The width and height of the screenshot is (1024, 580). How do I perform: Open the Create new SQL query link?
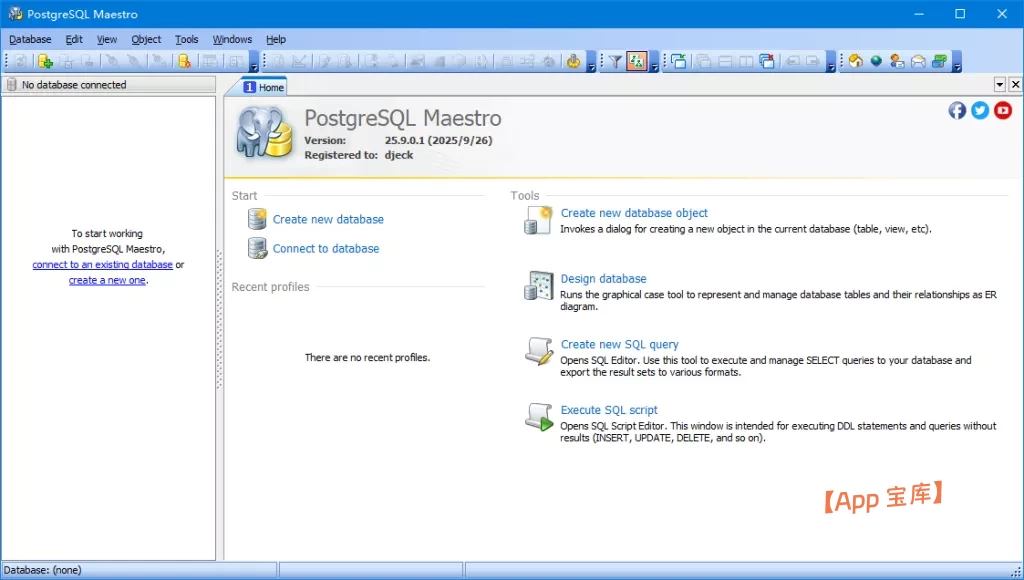619,344
